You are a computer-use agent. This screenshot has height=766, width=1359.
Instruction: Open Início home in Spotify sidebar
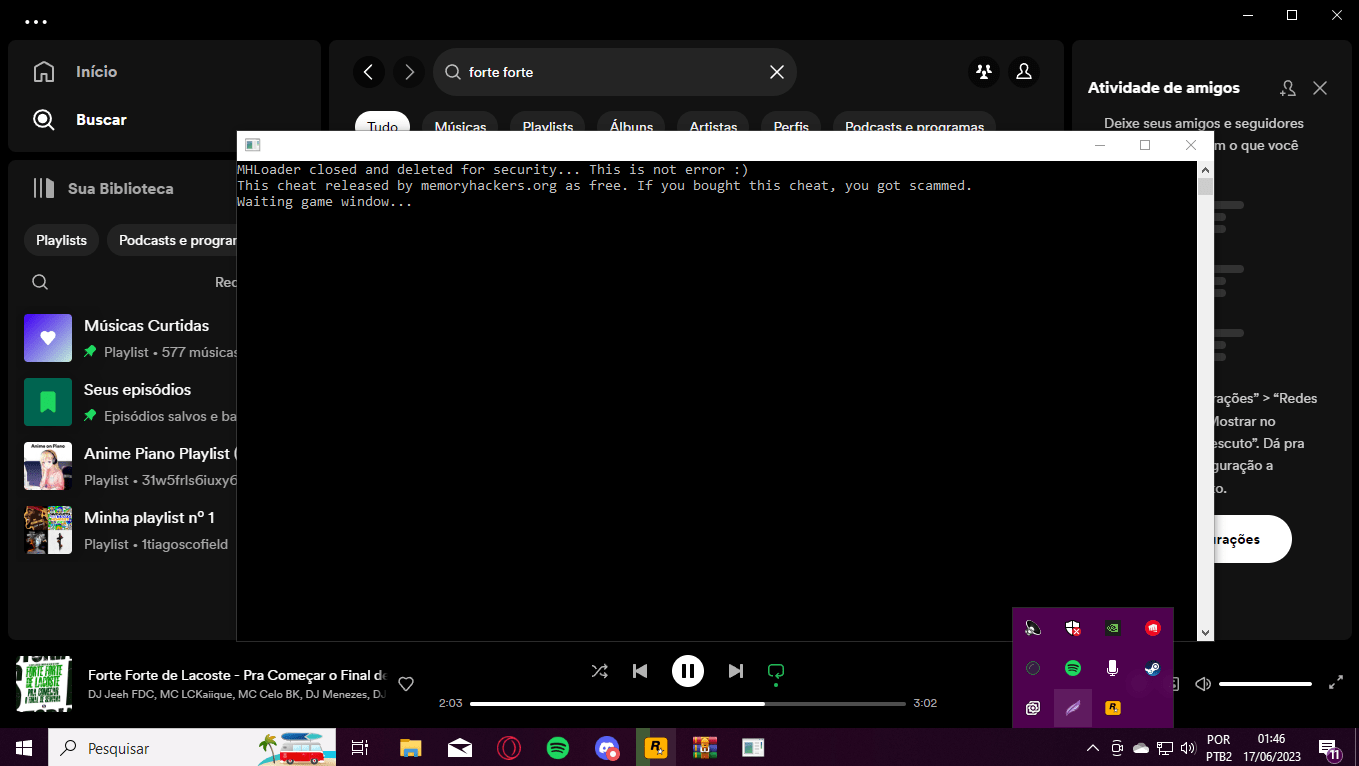coord(75,72)
